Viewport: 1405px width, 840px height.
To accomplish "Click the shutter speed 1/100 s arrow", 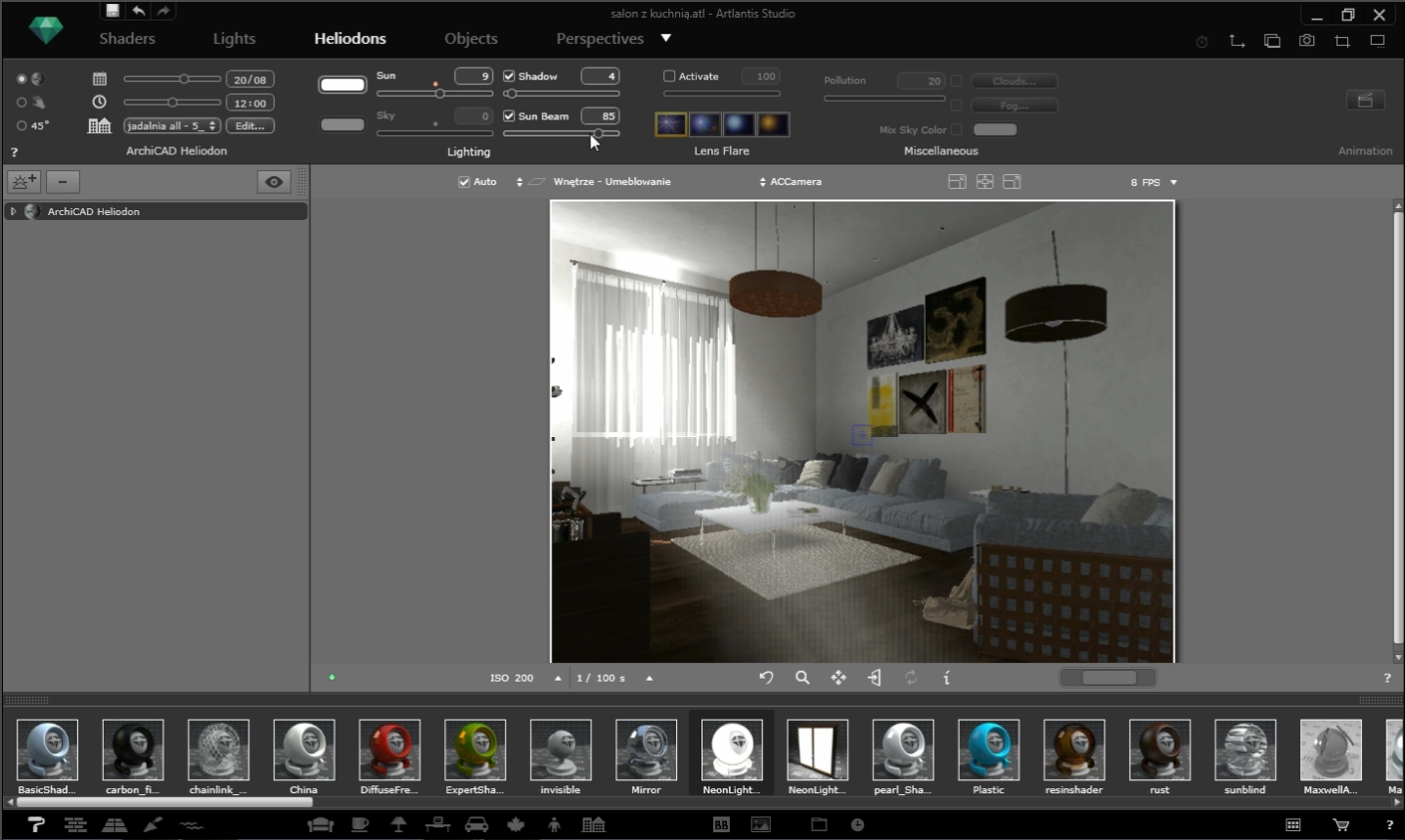I will [x=649, y=678].
